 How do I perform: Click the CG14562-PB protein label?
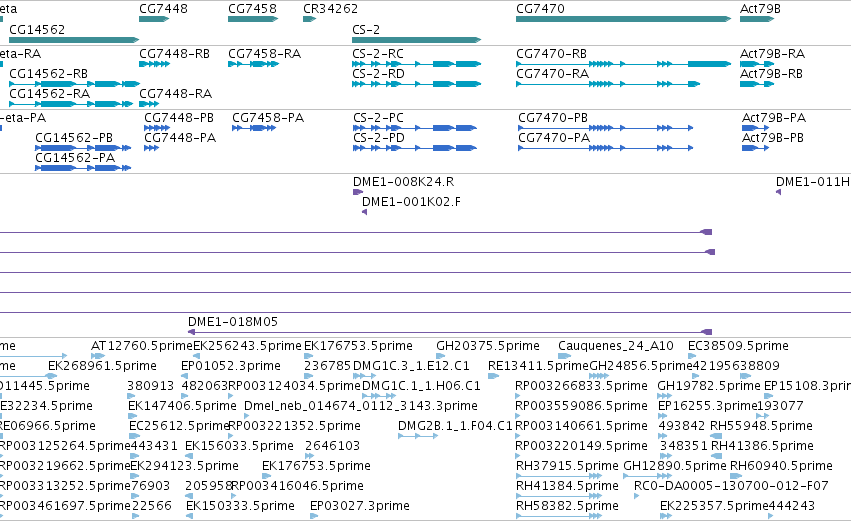74,138
